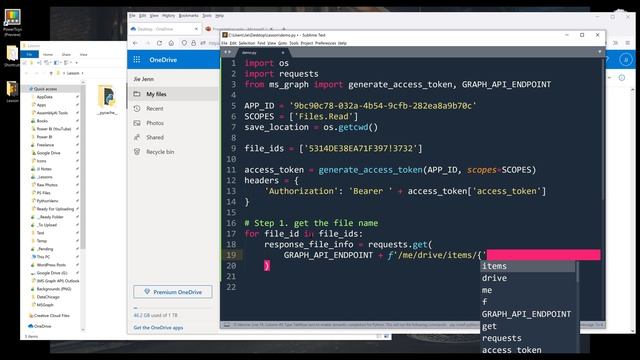Open the Sublime Text Find menu
Image resolution: width=640 pixels, height=360 pixels.
coord(261,43)
